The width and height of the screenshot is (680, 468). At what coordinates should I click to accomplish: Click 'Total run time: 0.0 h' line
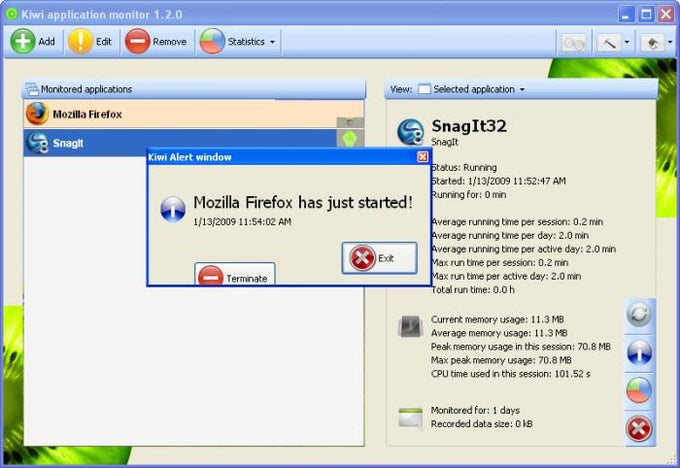[x=473, y=290]
